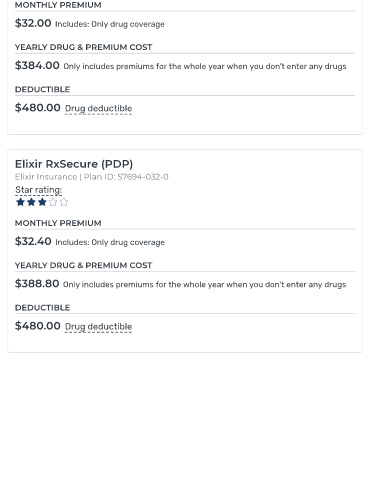This screenshot has height=480, width=370.
Task: Click the third filled star in rating
Action: (x=42, y=202)
